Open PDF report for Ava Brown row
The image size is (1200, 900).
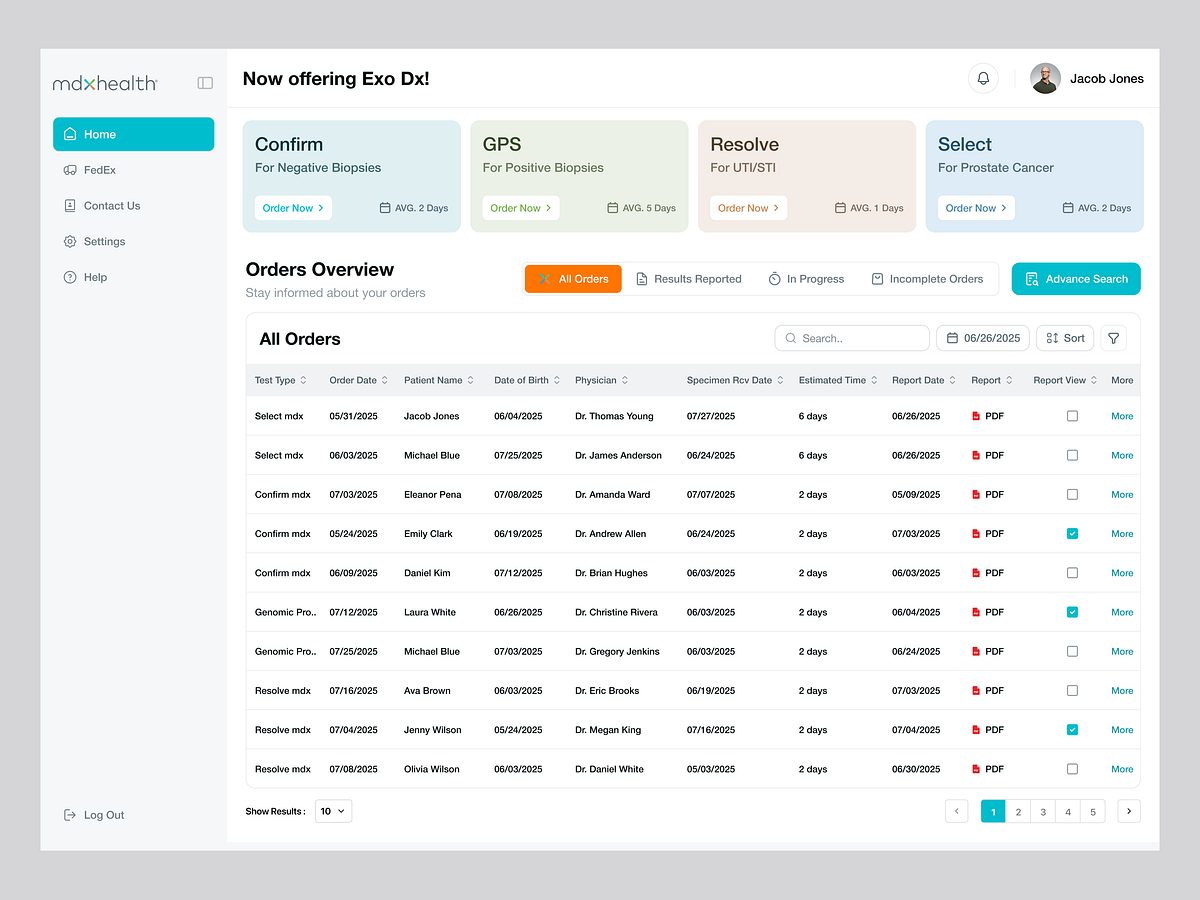click(x=988, y=691)
